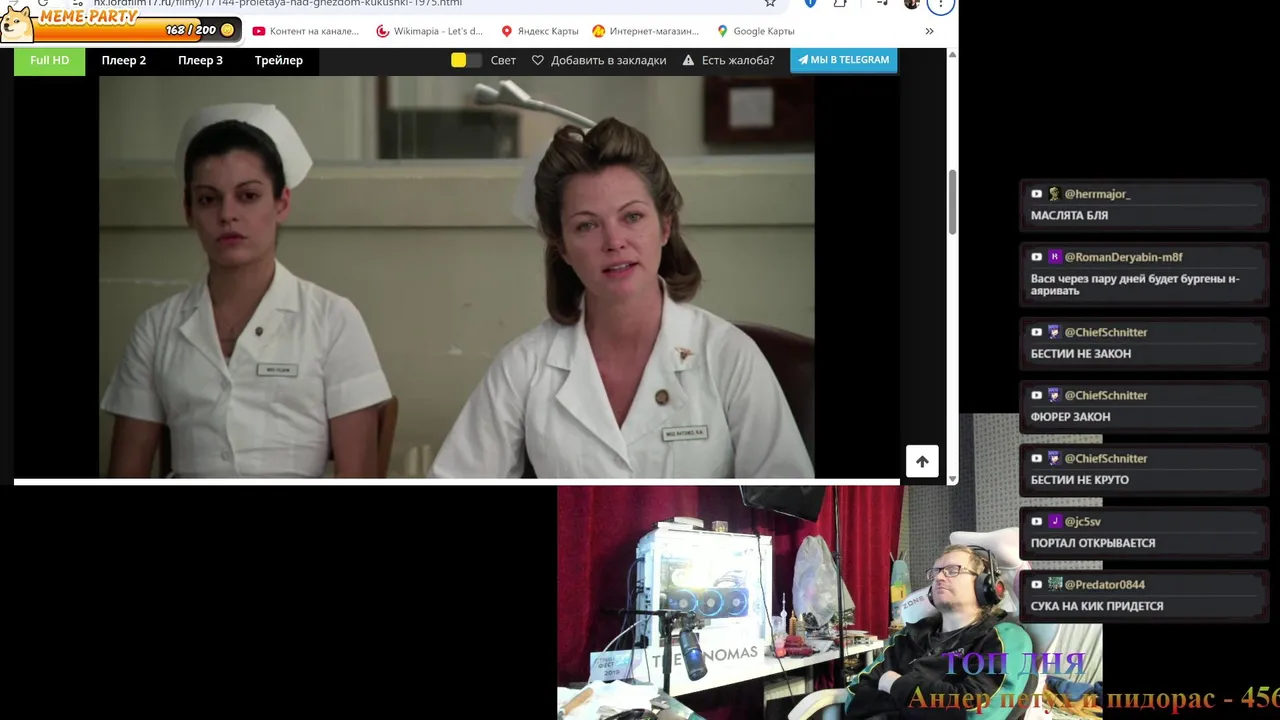Click the Wikimapia bookmark favicon
The image size is (1280, 720).
[383, 31]
